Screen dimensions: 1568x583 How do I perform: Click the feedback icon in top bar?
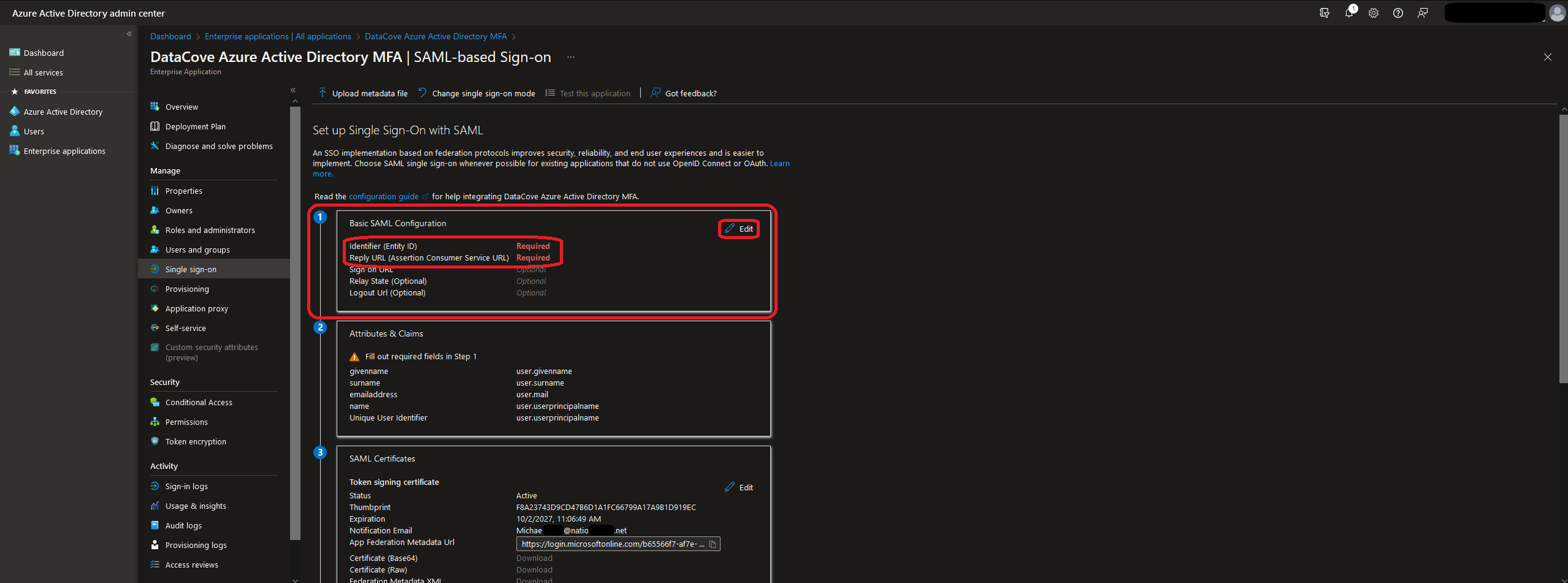pyautogui.click(x=1422, y=13)
